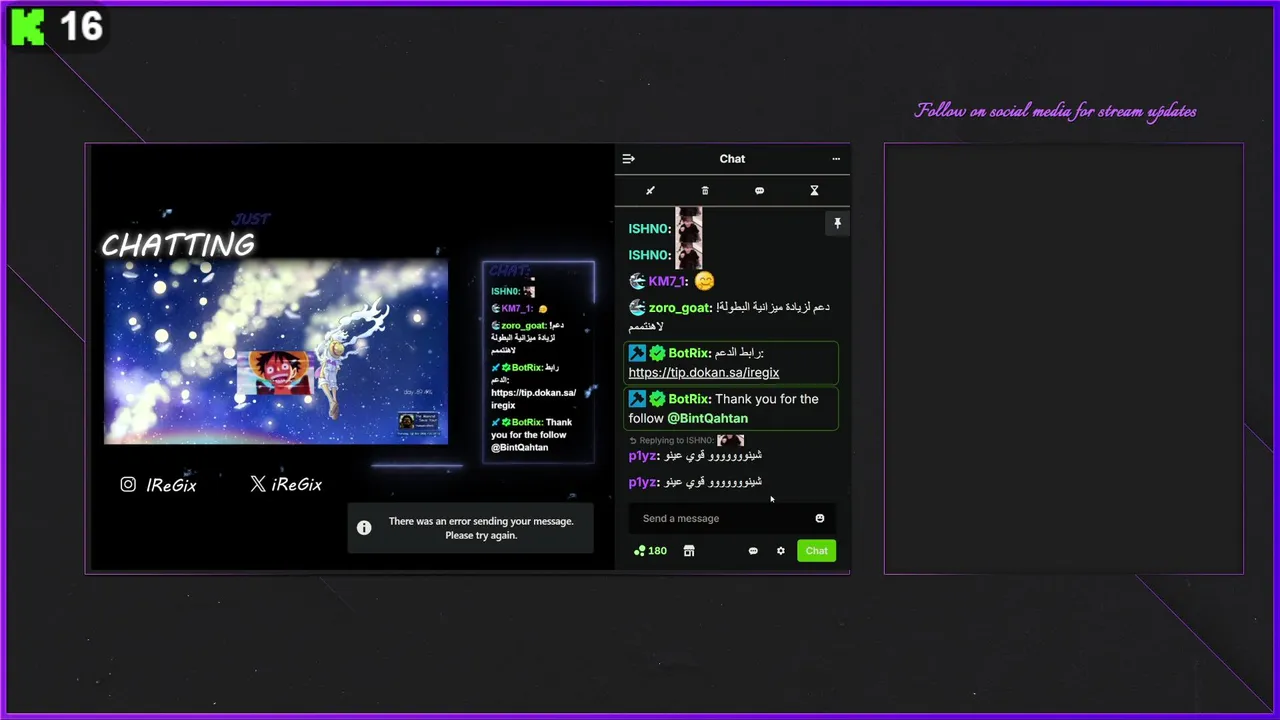Click the hourglass slow mode icon

(814, 191)
